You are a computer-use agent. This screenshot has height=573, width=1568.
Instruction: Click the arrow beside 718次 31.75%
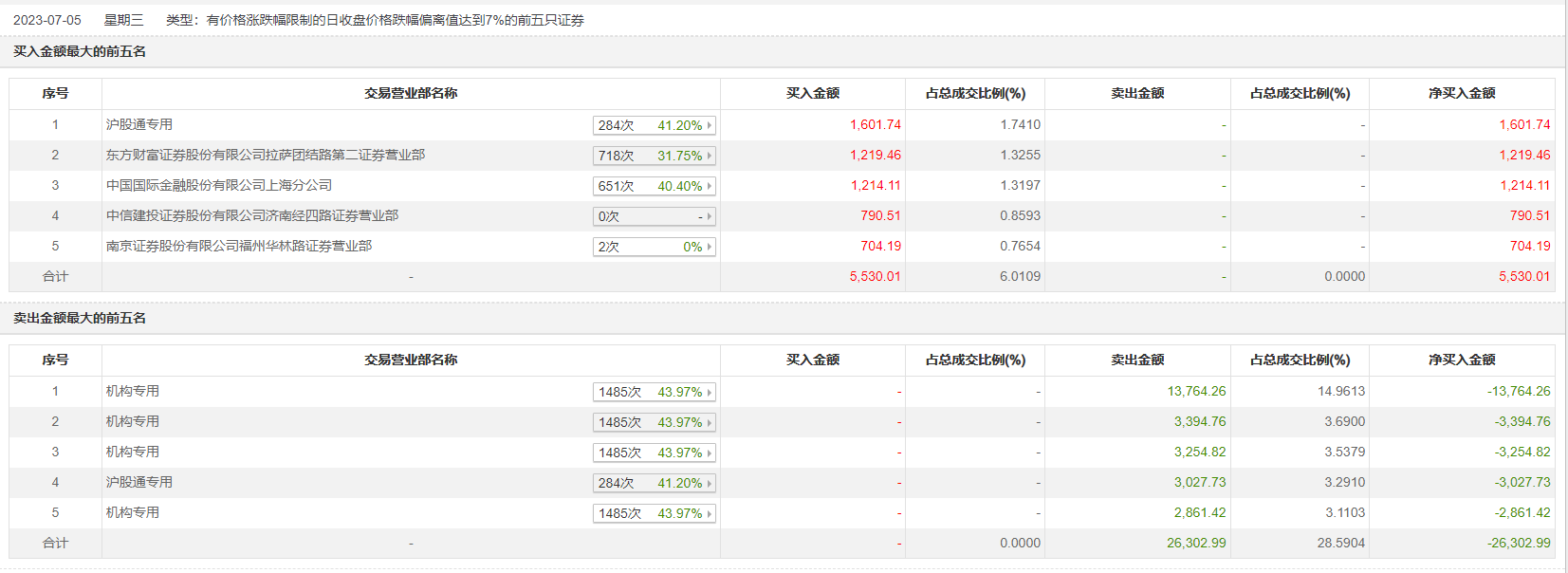point(709,156)
